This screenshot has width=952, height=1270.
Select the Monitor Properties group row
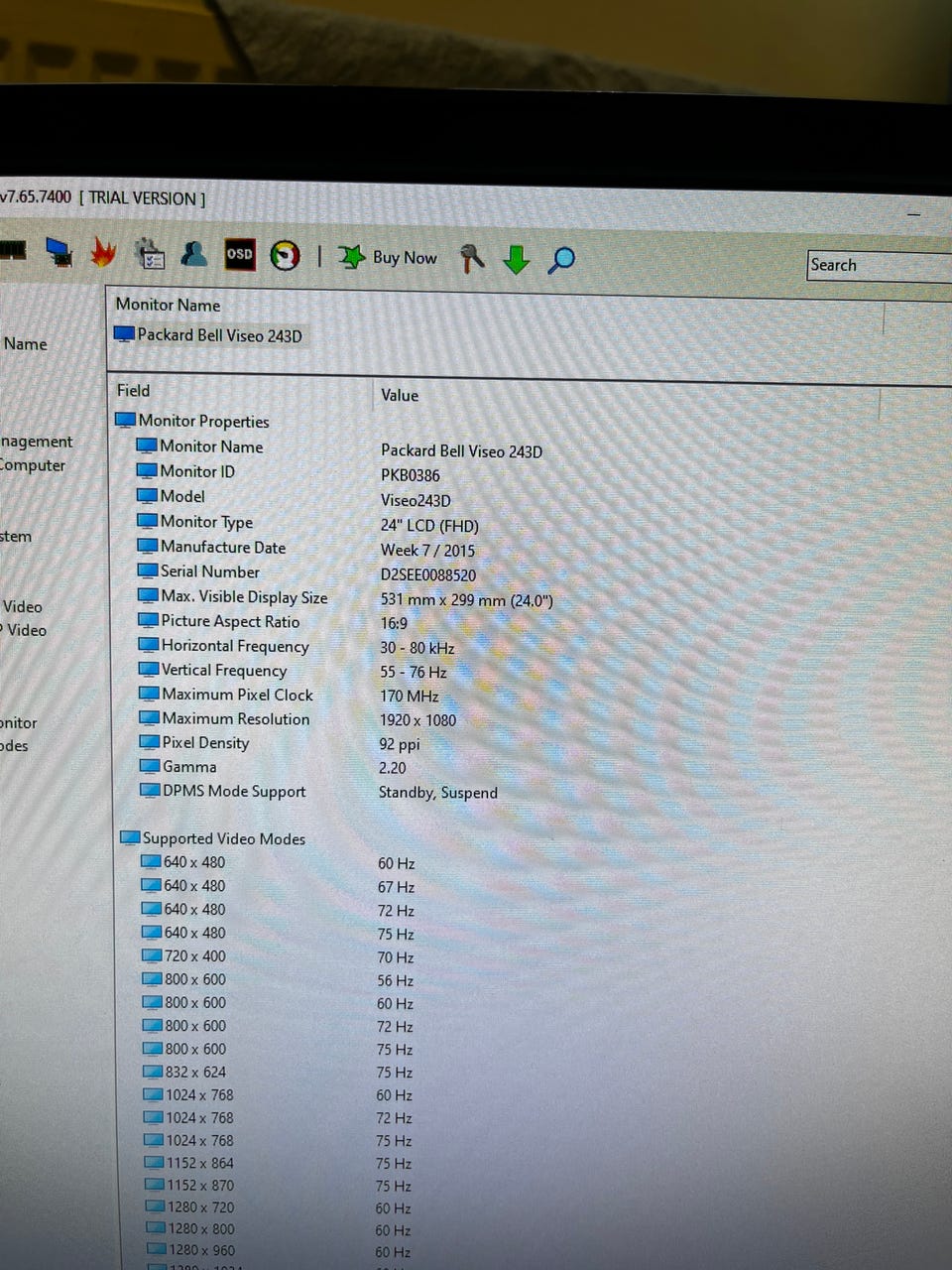click(x=193, y=421)
